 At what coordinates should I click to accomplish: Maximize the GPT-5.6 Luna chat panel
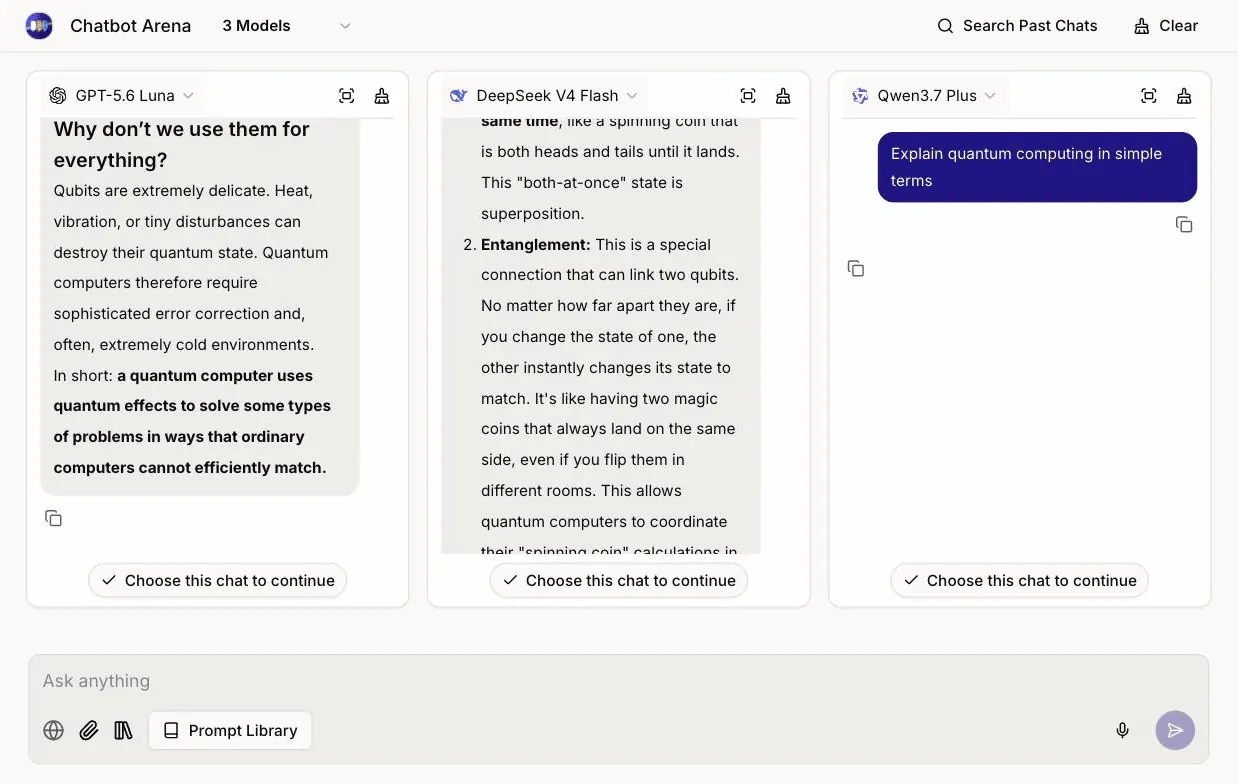347,96
